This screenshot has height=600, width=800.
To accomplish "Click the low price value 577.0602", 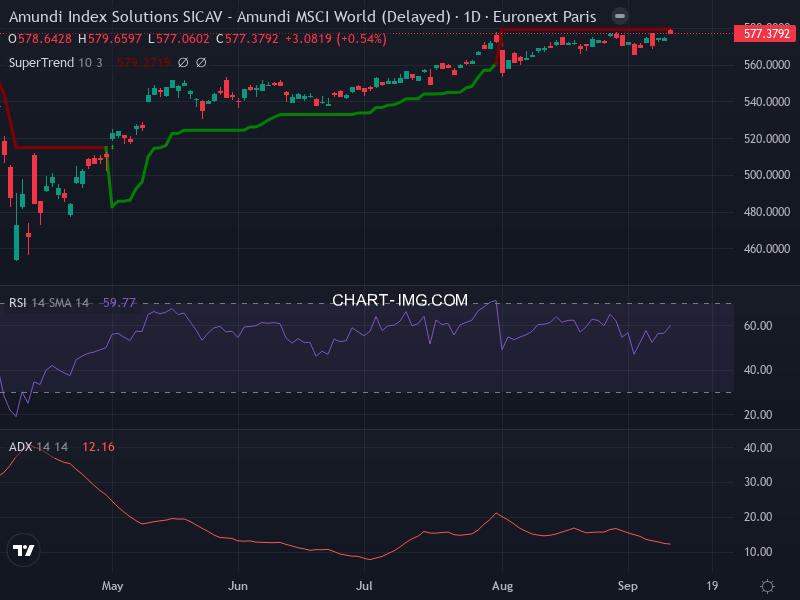I will point(183,39).
